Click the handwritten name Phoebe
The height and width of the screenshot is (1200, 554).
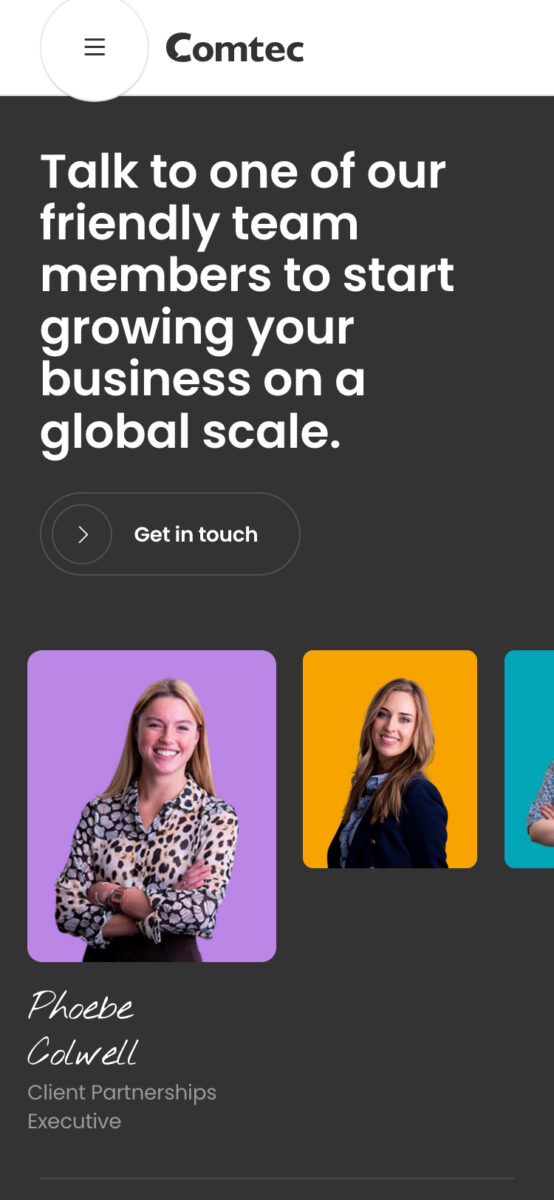click(x=81, y=1005)
